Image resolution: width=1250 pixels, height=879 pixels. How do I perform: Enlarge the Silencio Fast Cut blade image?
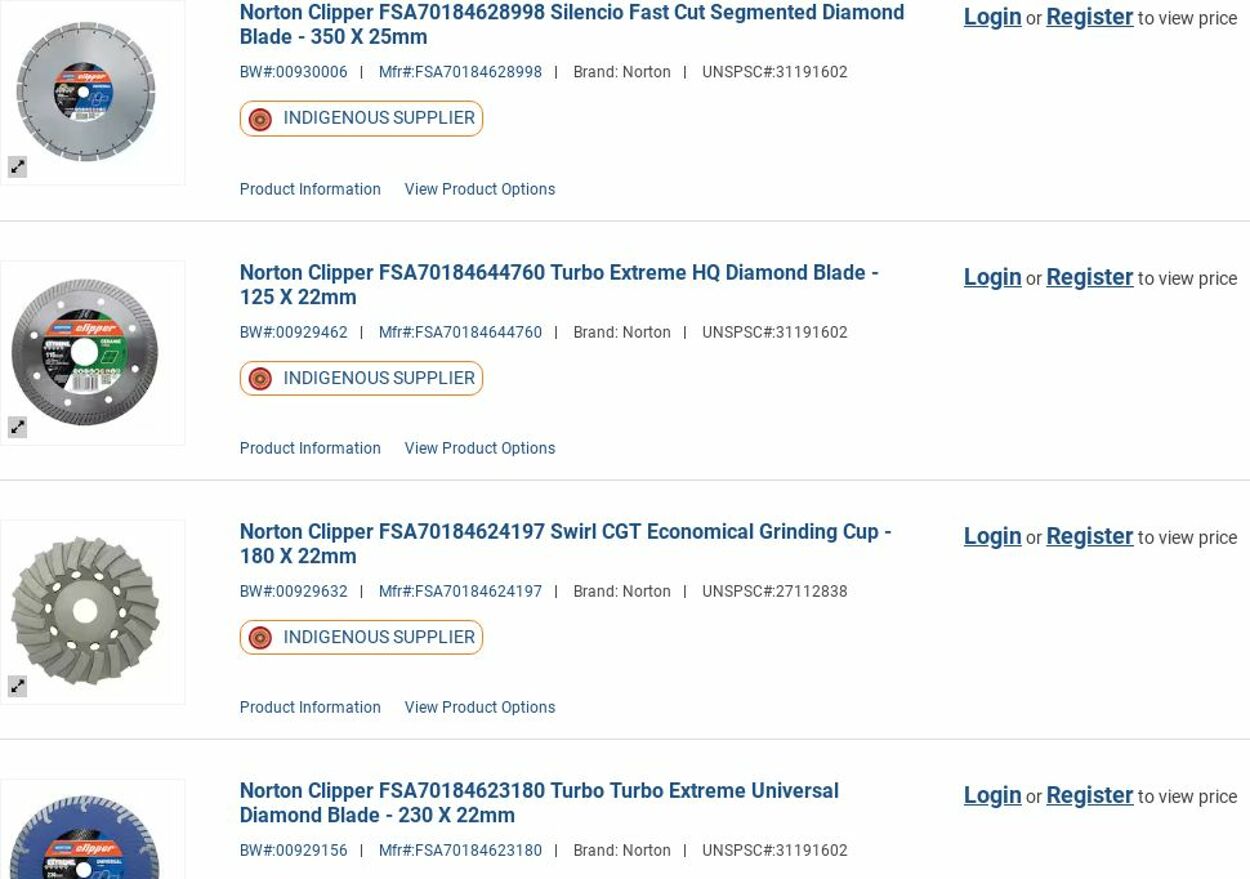point(17,167)
